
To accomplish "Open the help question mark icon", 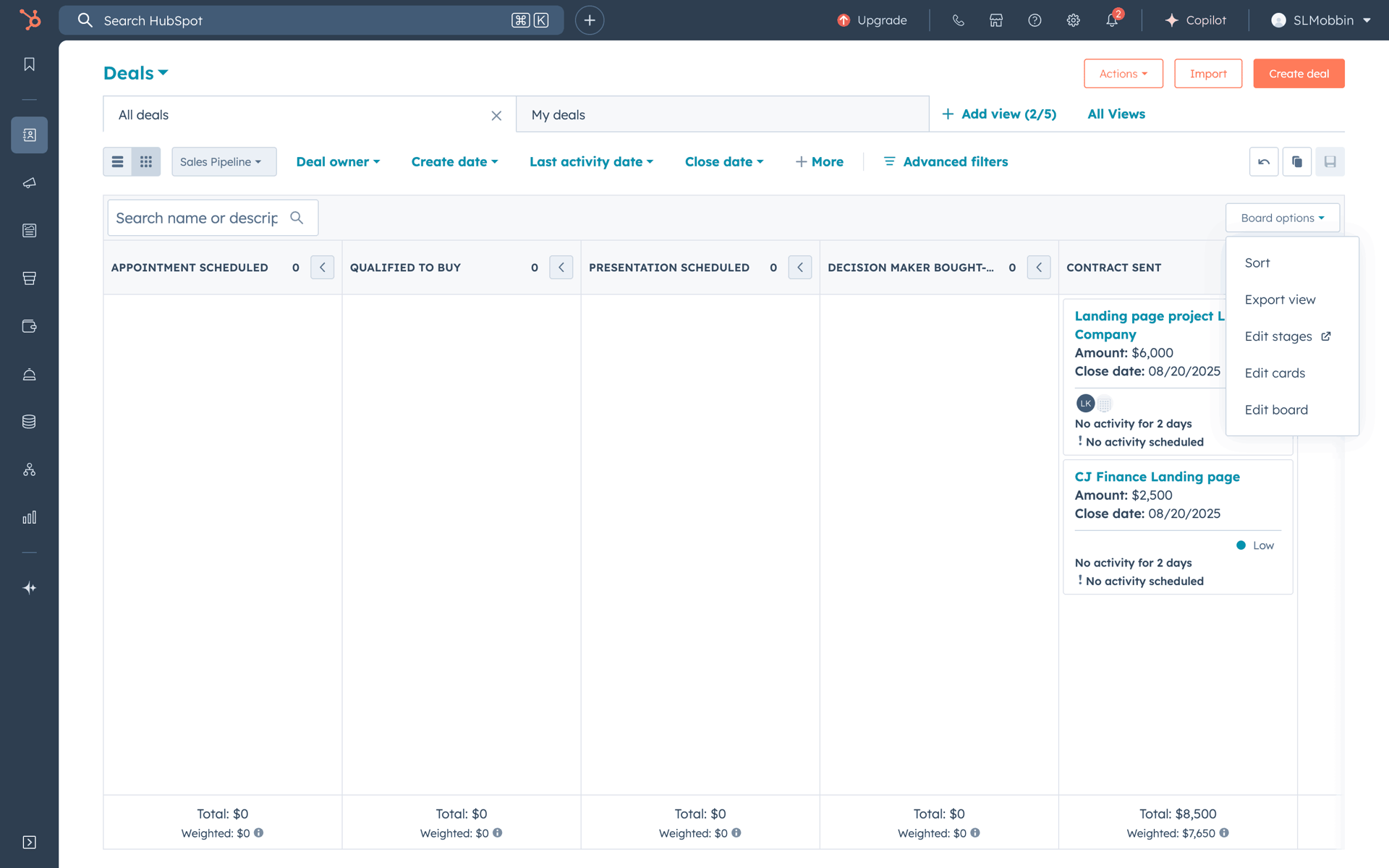I will (x=1035, y=20).
